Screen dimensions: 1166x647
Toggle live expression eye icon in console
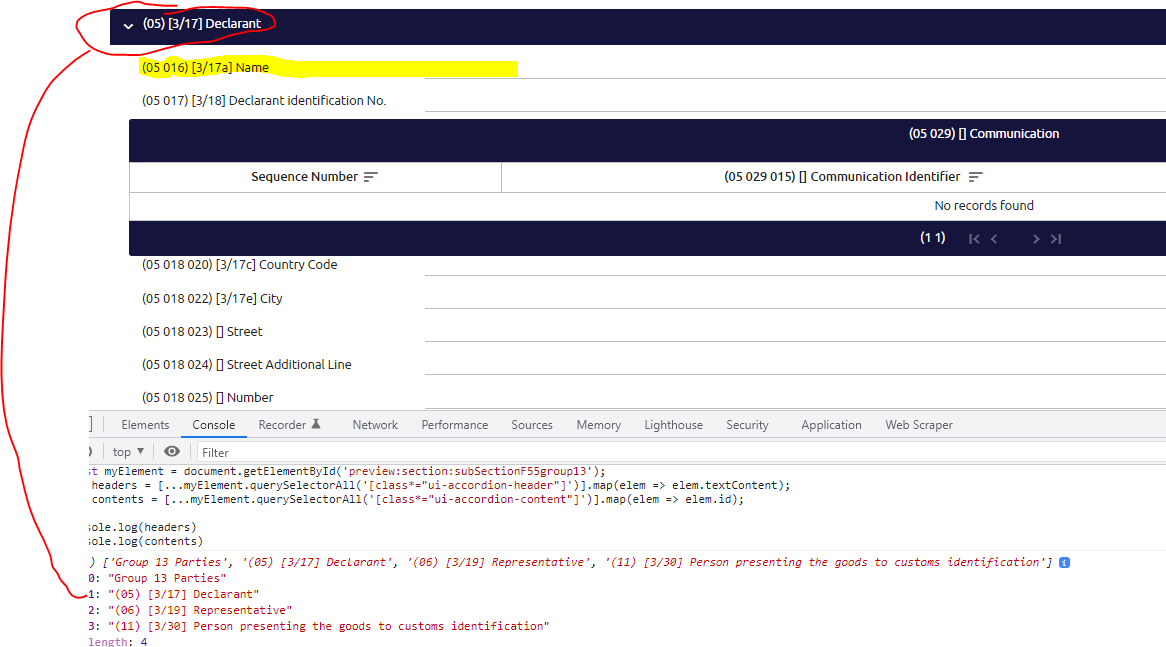(172, 451)
